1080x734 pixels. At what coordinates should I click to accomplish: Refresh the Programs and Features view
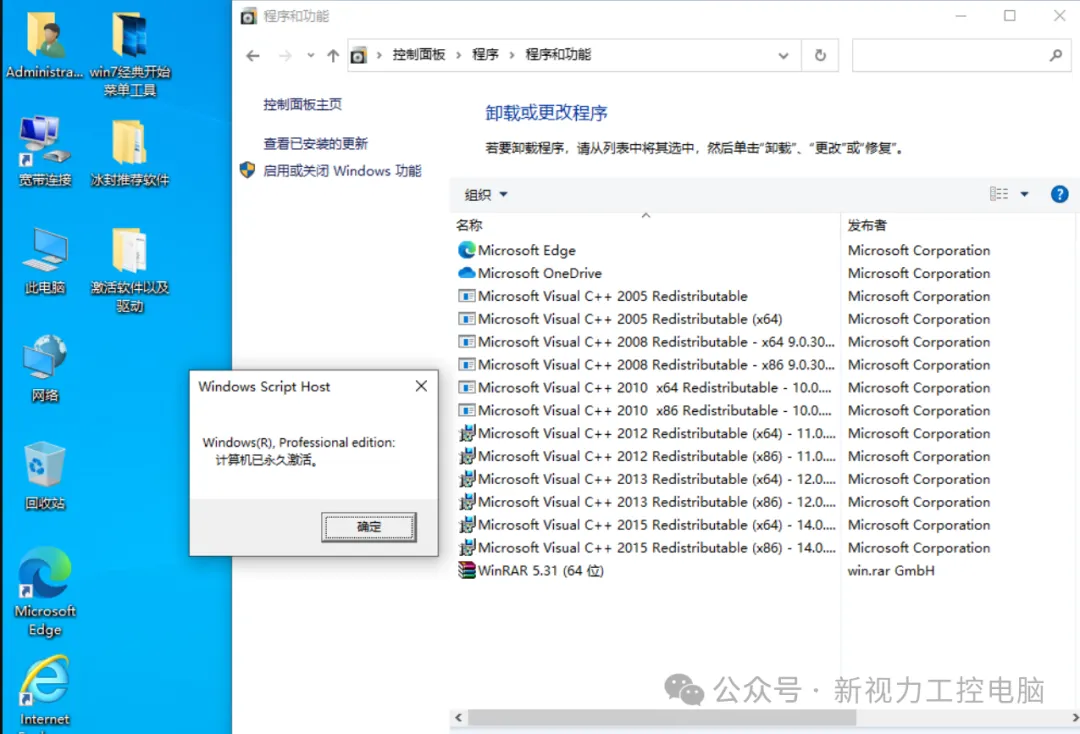coord(820,55)
